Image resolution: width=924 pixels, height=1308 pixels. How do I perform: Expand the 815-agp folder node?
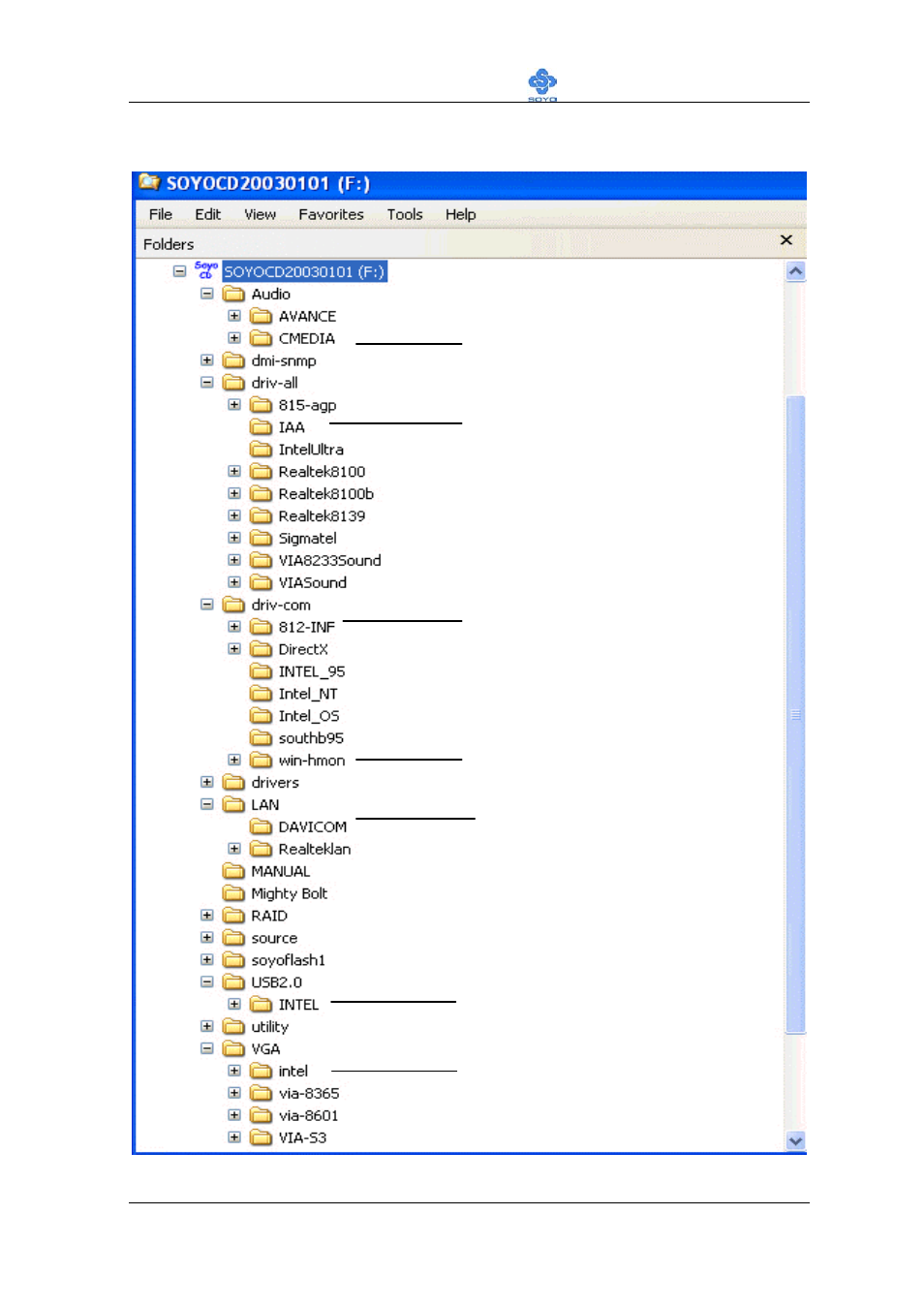(234, 404)
